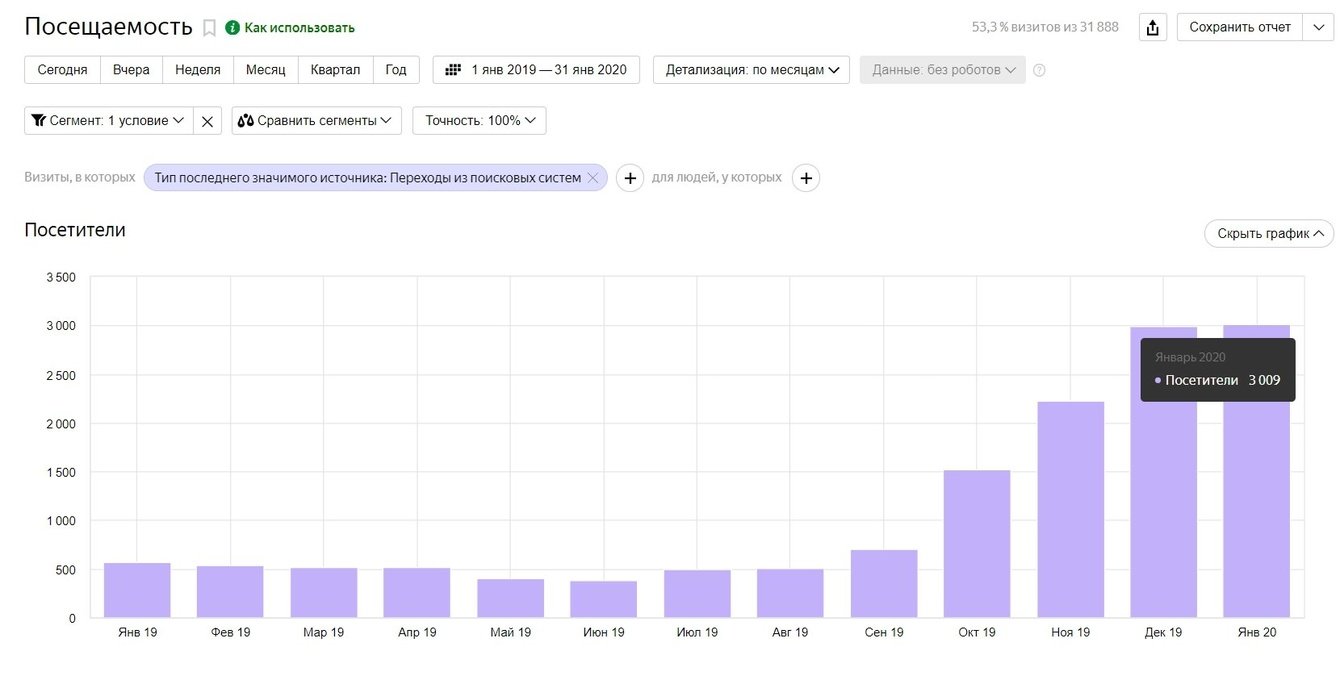Open the Точность: 100% dropdown

(479, 121)
